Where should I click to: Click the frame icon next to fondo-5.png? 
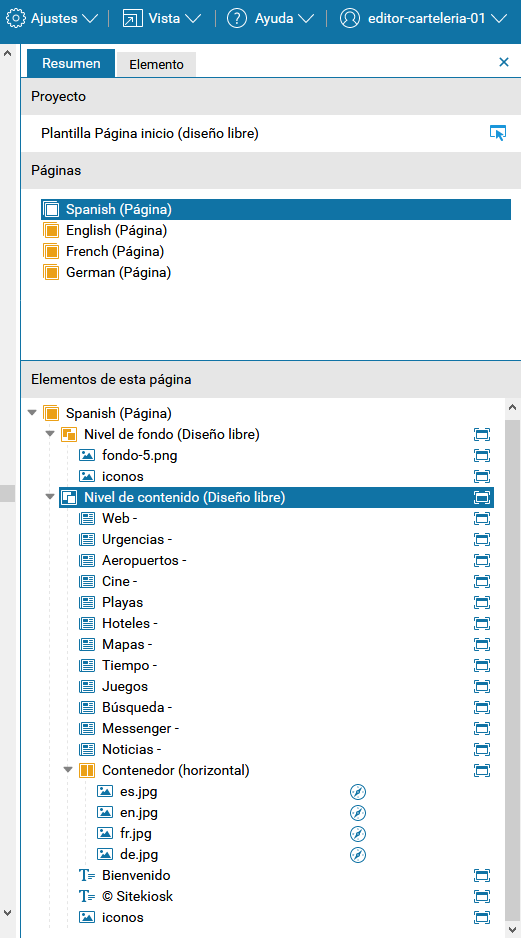click(482, 455)
